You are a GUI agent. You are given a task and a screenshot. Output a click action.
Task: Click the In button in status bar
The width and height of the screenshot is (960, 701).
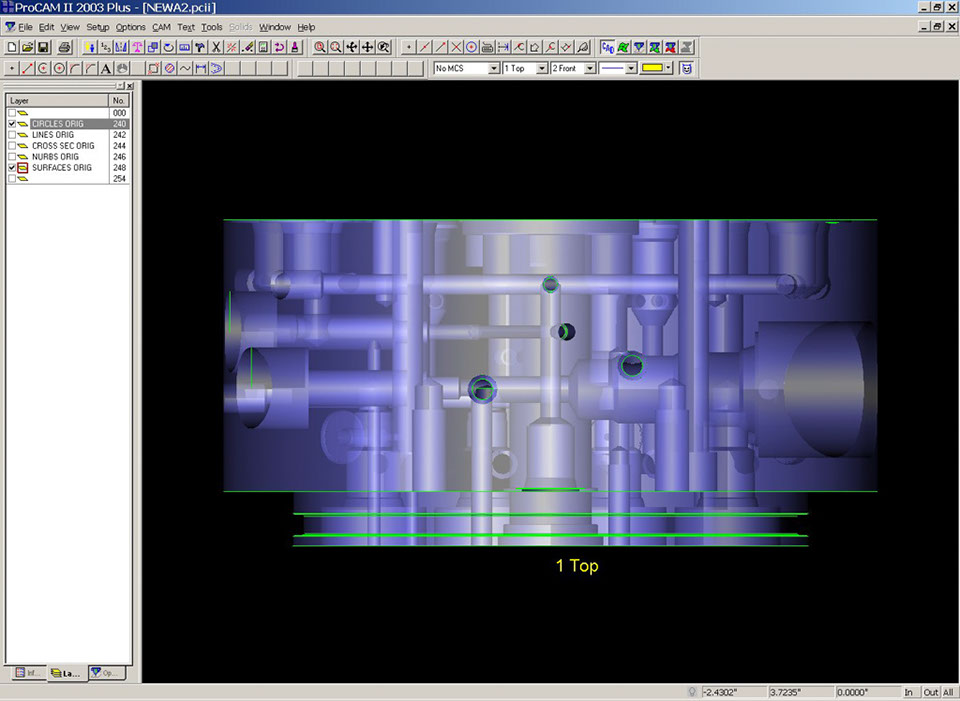coord(909,692)
